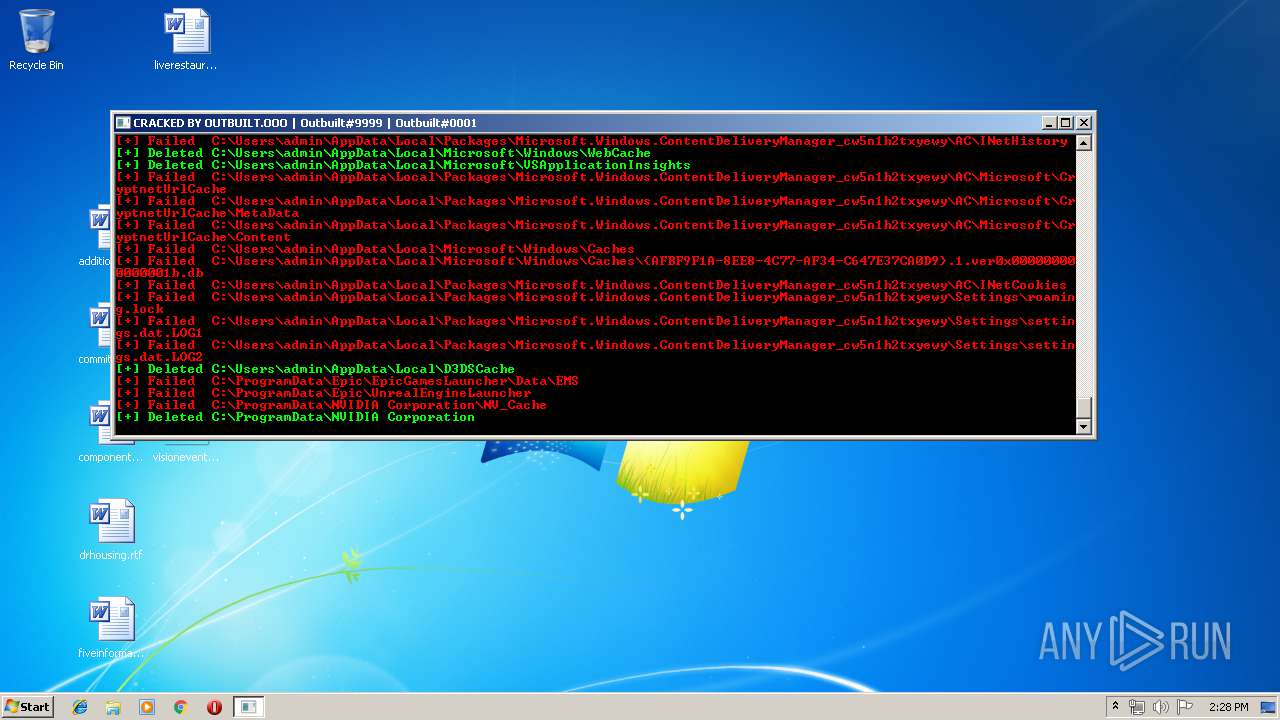The height and width of the screenshot is (720, 1280).
Task: Click the visionevent... desktop file label
Action: (x=185, y=457)
